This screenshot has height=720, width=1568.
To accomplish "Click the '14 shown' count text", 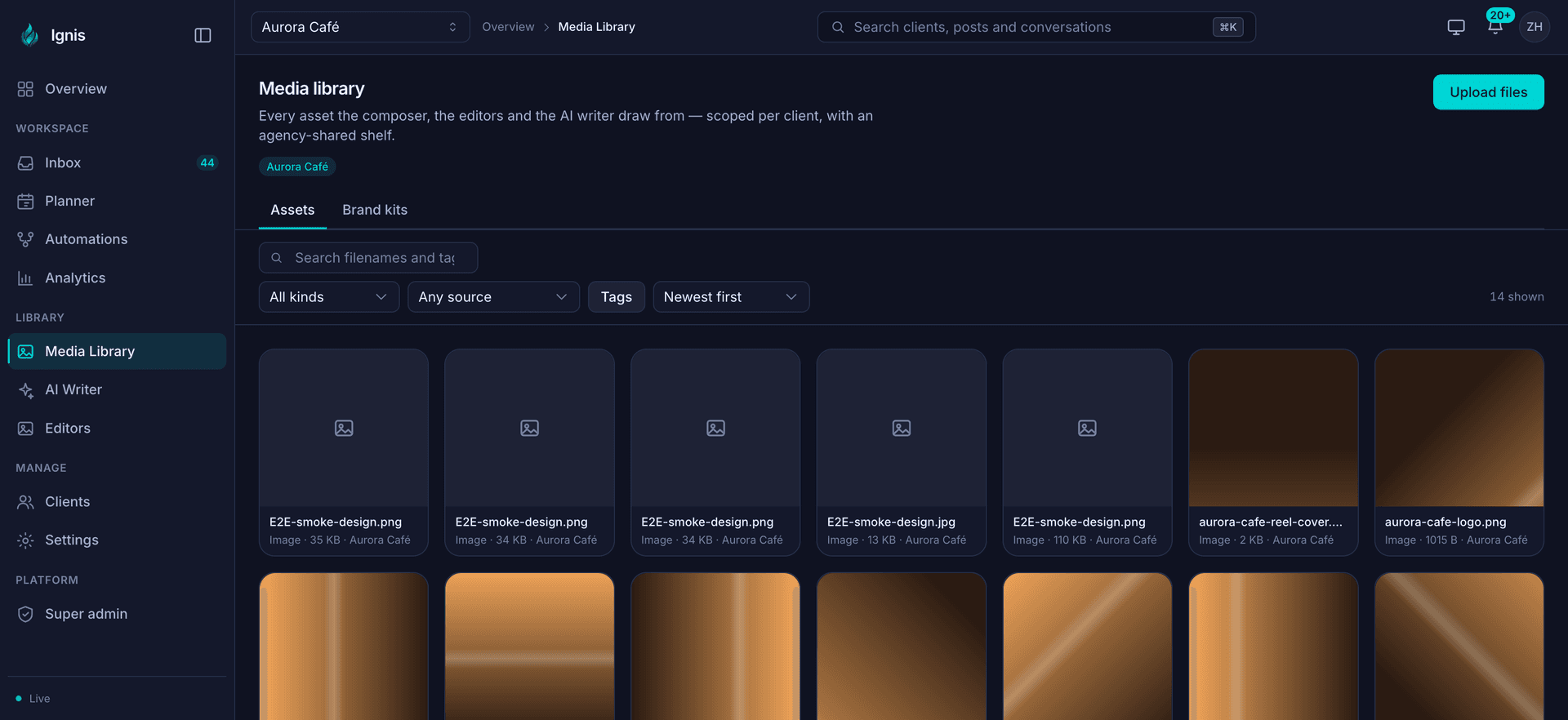I will click(1517, 297).
